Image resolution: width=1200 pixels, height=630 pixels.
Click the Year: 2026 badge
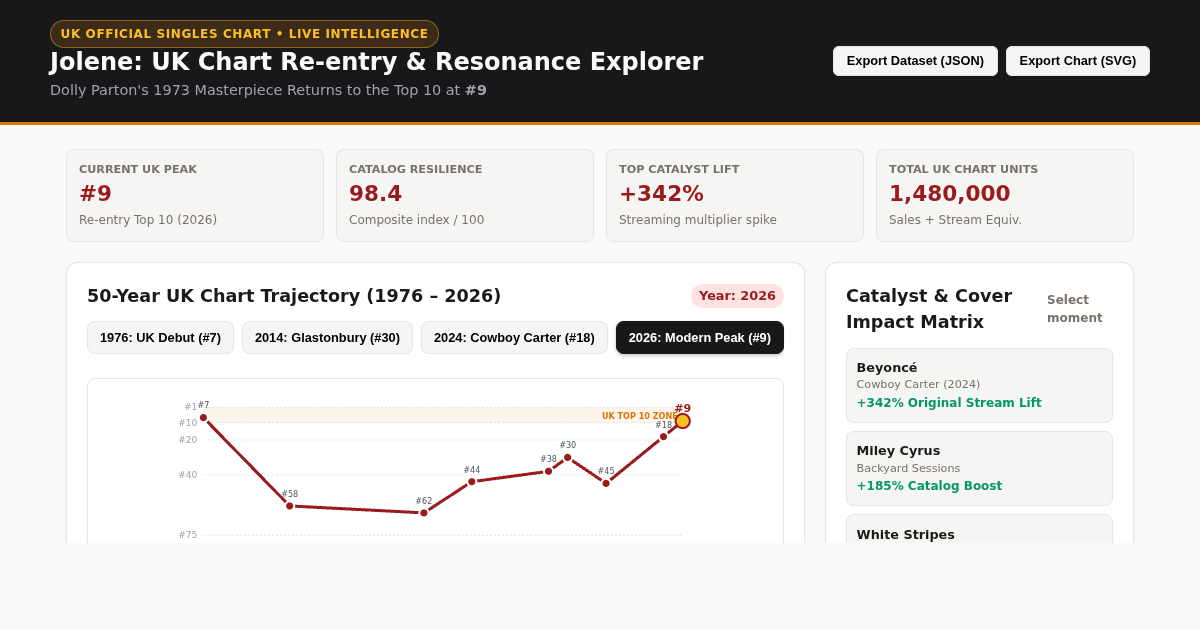pyautogui.click(x=737, y=296)
